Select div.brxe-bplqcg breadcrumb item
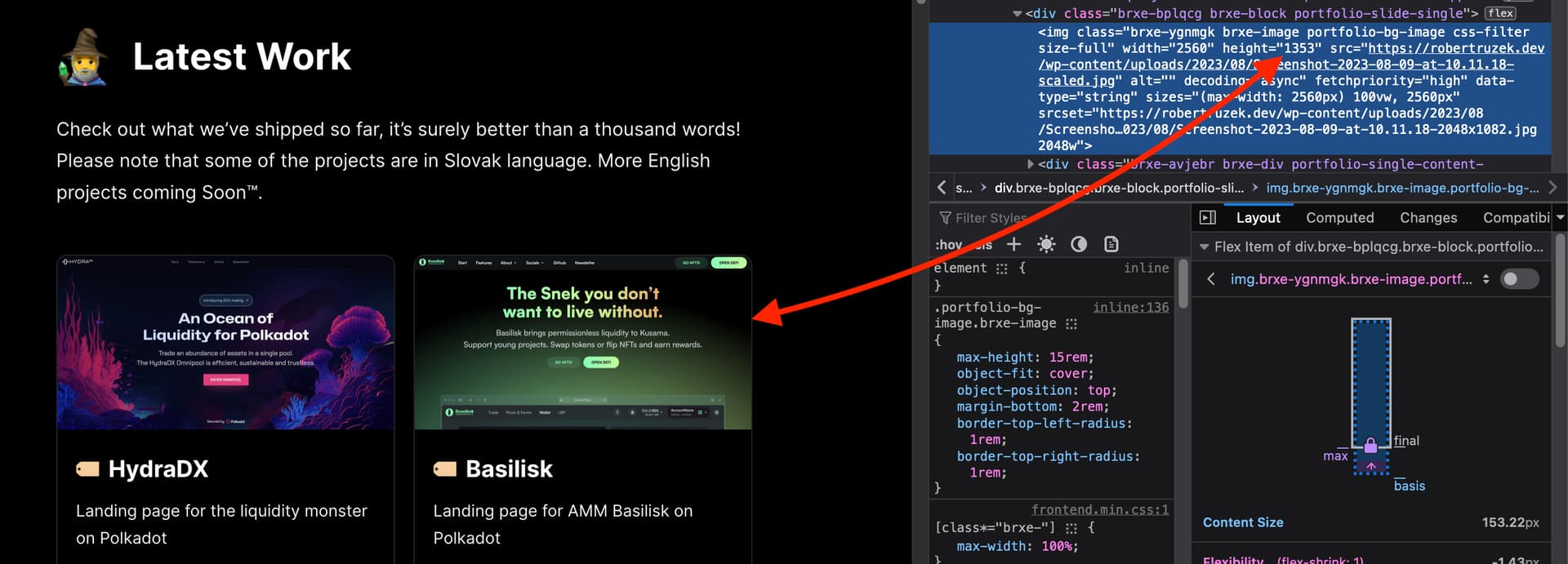The width and height of the screenshot is (1568, 564). point(1119,188)
